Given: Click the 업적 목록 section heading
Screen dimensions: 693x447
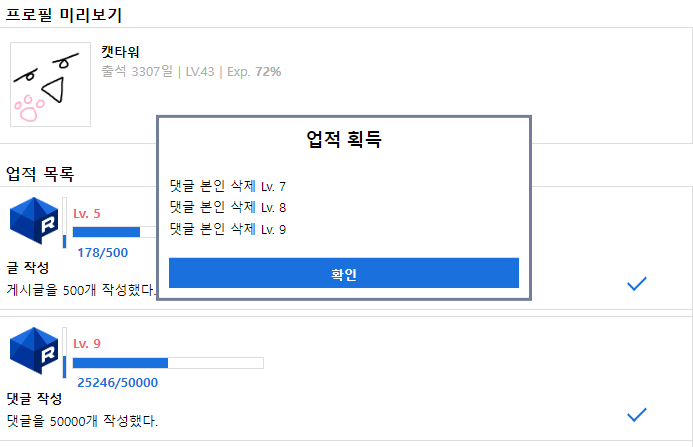Looking at the screenshot, I should [x=40, y=174].
